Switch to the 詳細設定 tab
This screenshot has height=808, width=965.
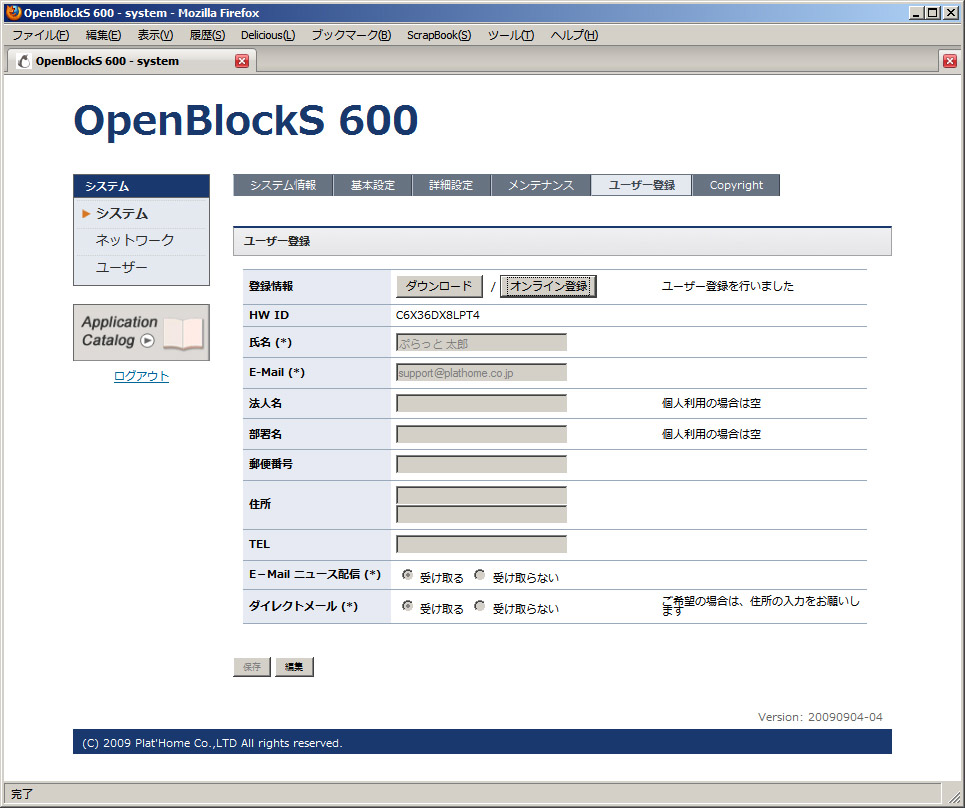[x=451, y=185]
